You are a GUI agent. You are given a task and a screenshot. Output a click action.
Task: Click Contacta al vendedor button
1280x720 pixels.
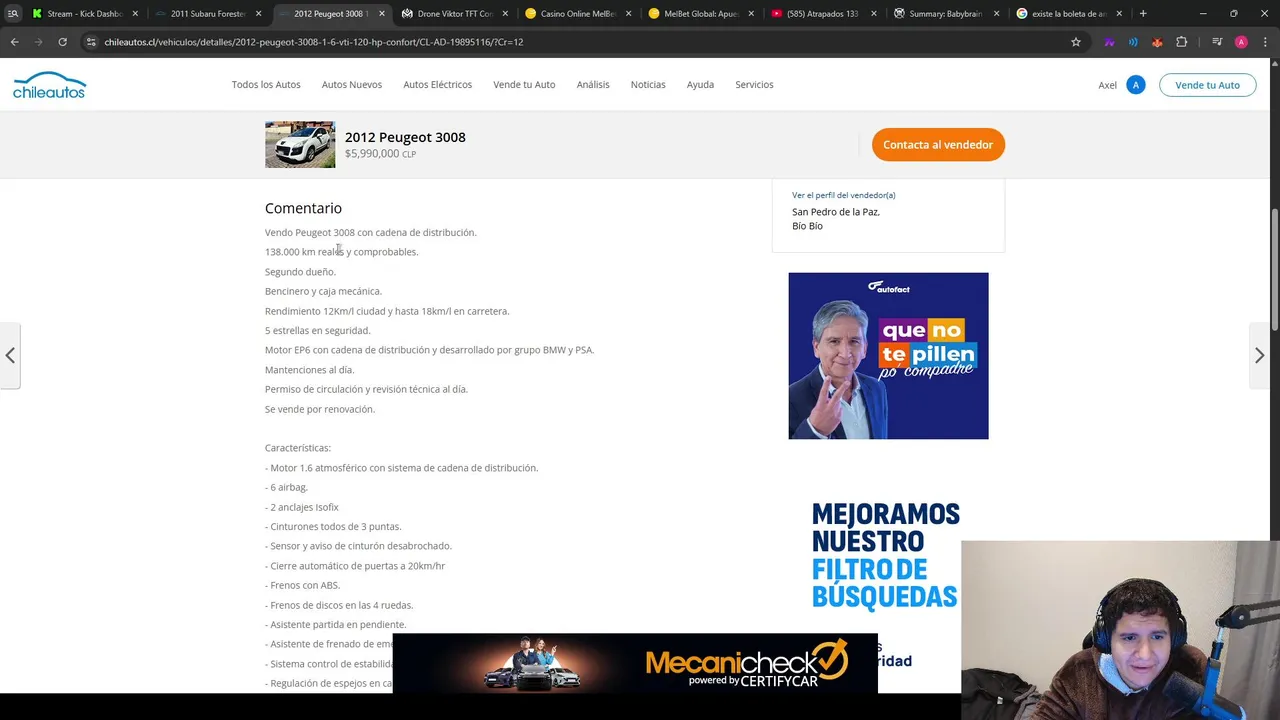pos(938,145)
